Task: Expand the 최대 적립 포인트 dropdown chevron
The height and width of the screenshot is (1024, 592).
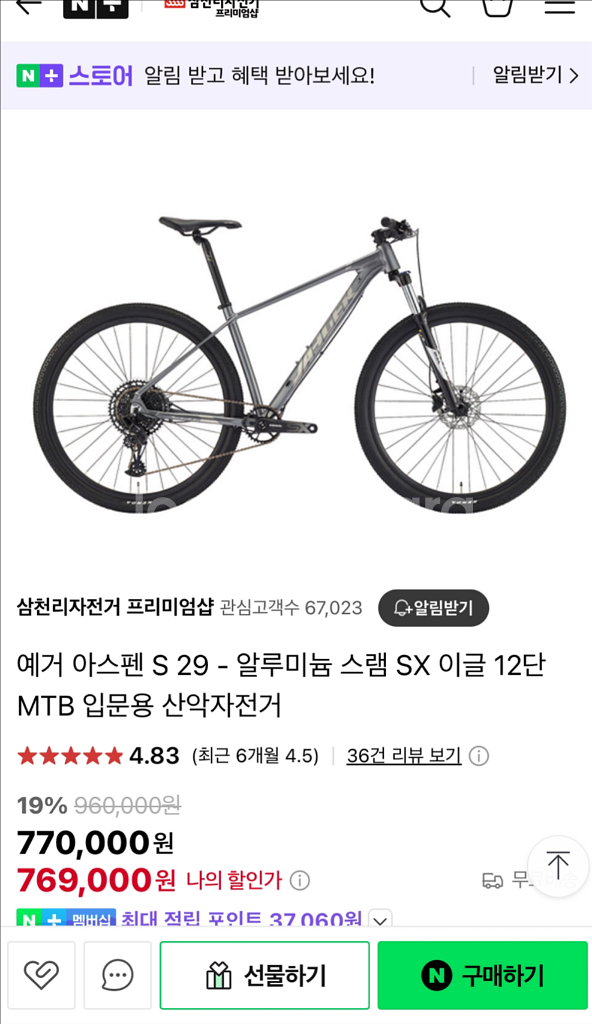Action: 380,920
